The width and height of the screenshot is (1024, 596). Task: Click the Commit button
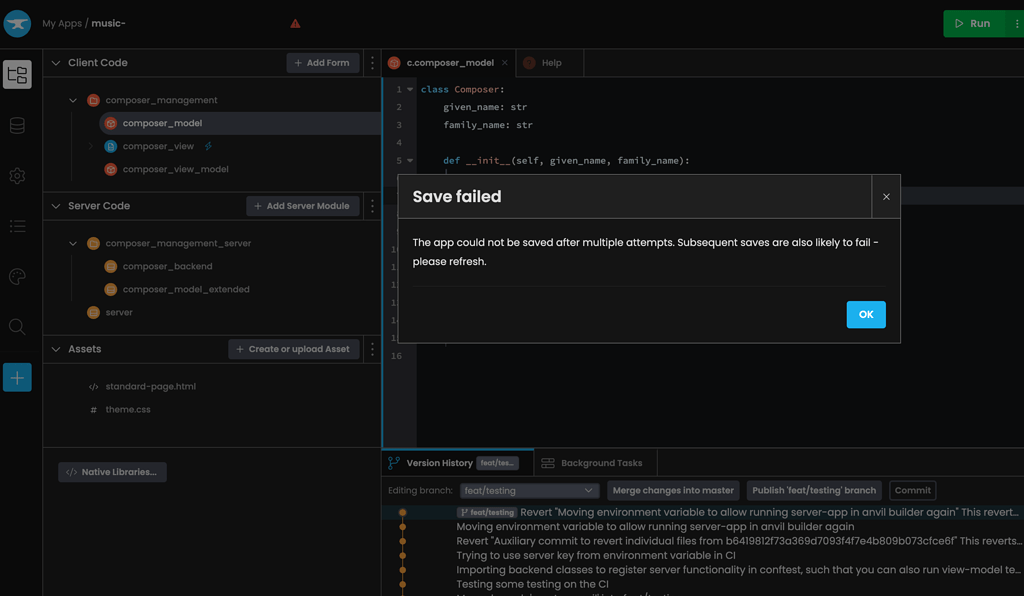911,490
